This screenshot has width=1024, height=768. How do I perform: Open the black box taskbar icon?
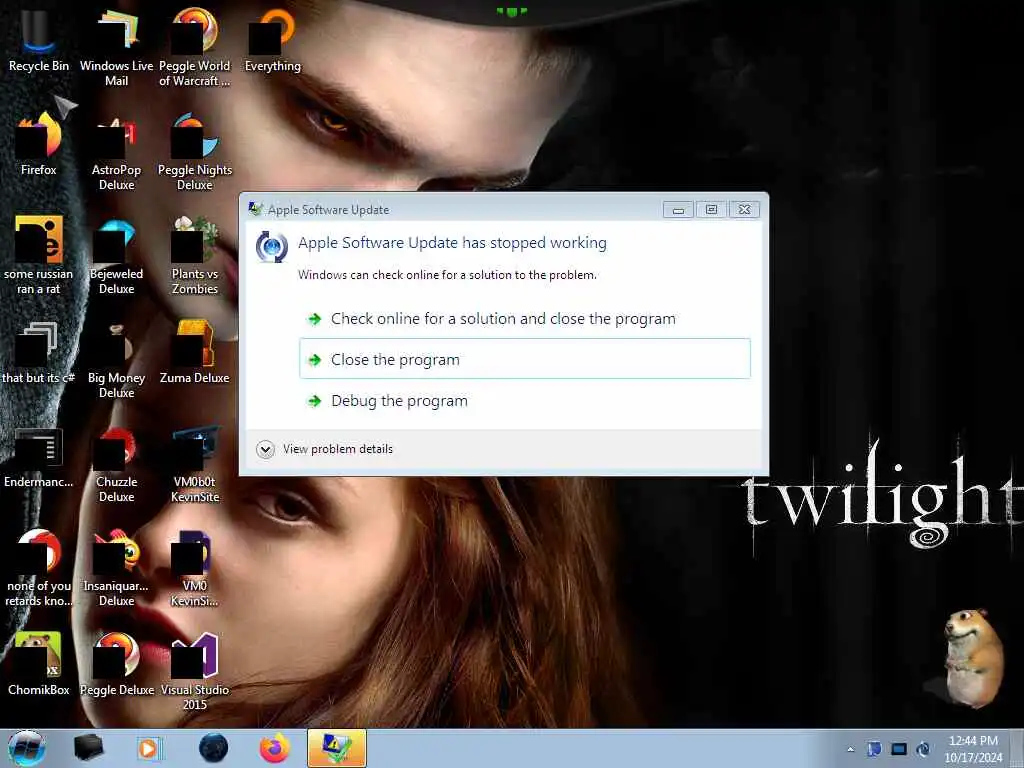point(89,748)
